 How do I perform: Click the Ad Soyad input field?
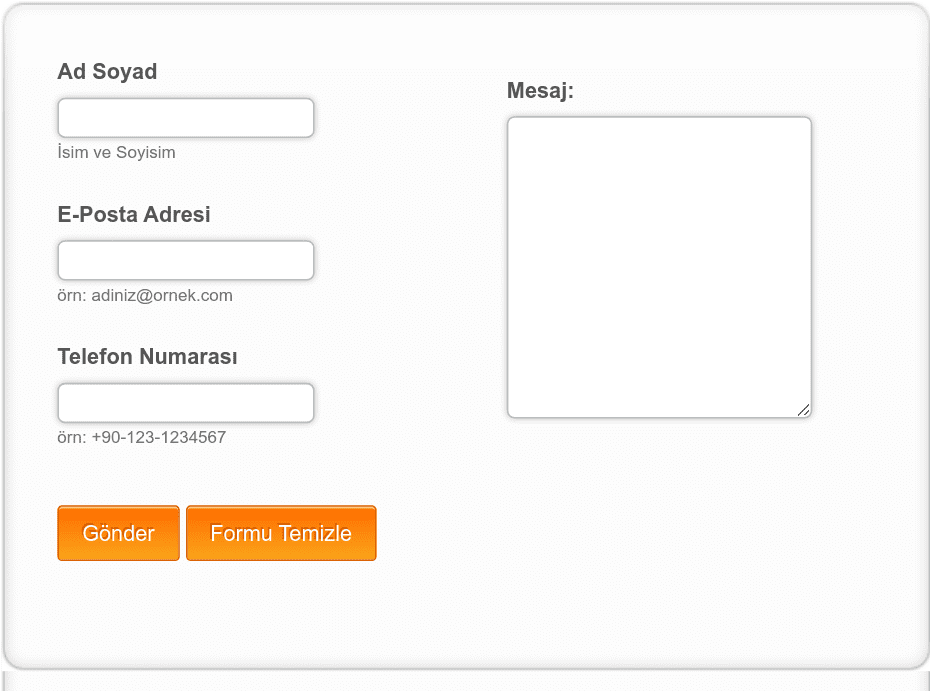coord(186,118)
